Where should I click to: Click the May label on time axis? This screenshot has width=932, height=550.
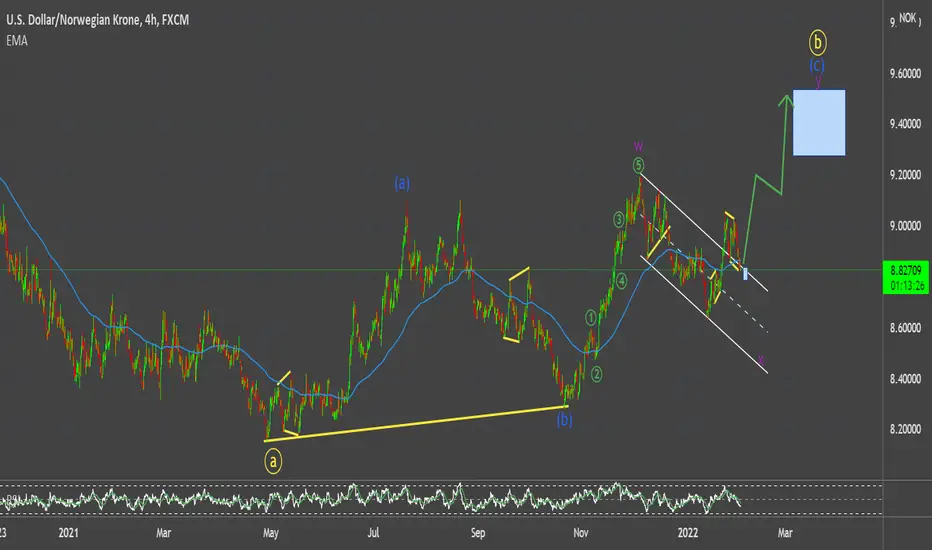click(271, 533)
